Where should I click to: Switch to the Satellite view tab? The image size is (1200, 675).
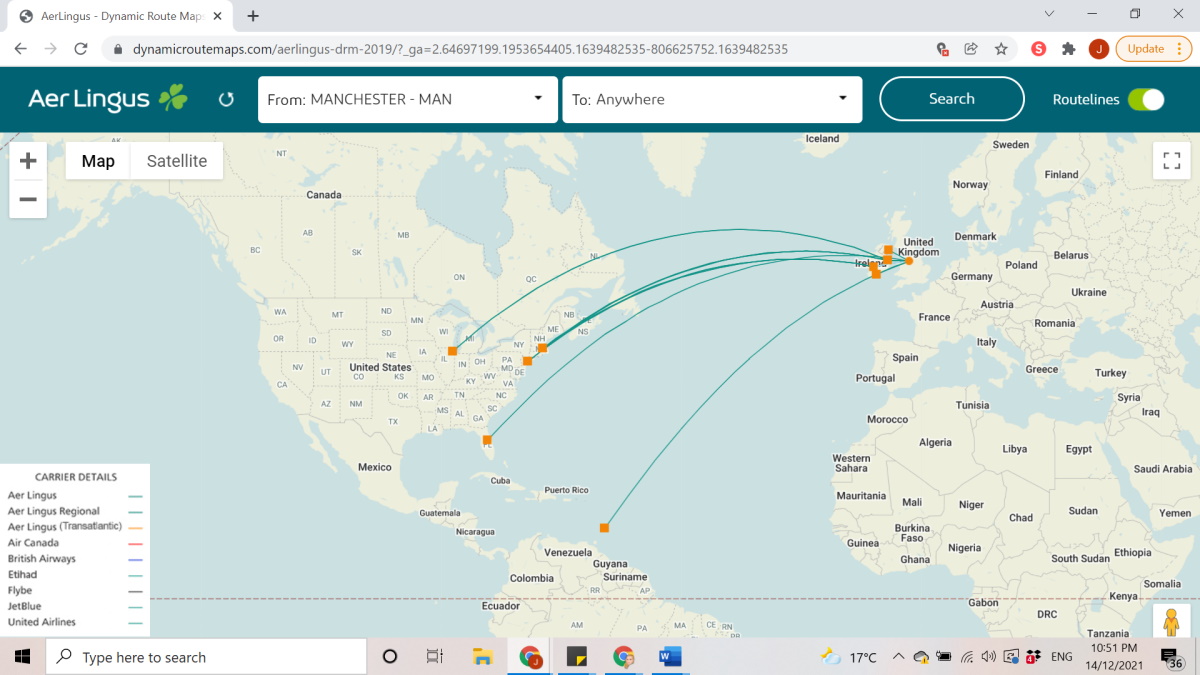pos(177,161)
